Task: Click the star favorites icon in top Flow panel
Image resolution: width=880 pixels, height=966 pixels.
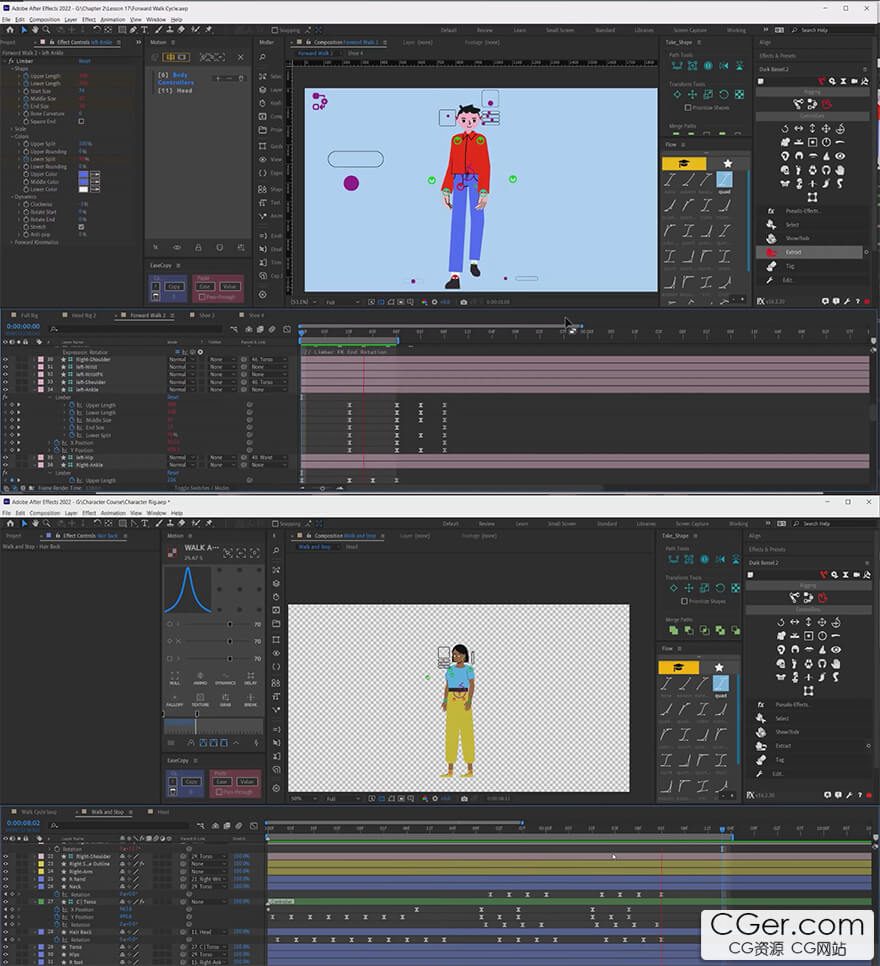Action: [728, 163]
